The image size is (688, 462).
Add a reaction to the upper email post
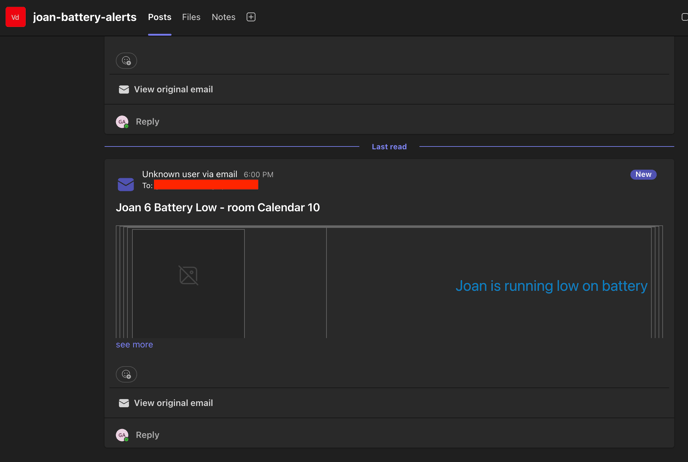(x=126, y=61)
